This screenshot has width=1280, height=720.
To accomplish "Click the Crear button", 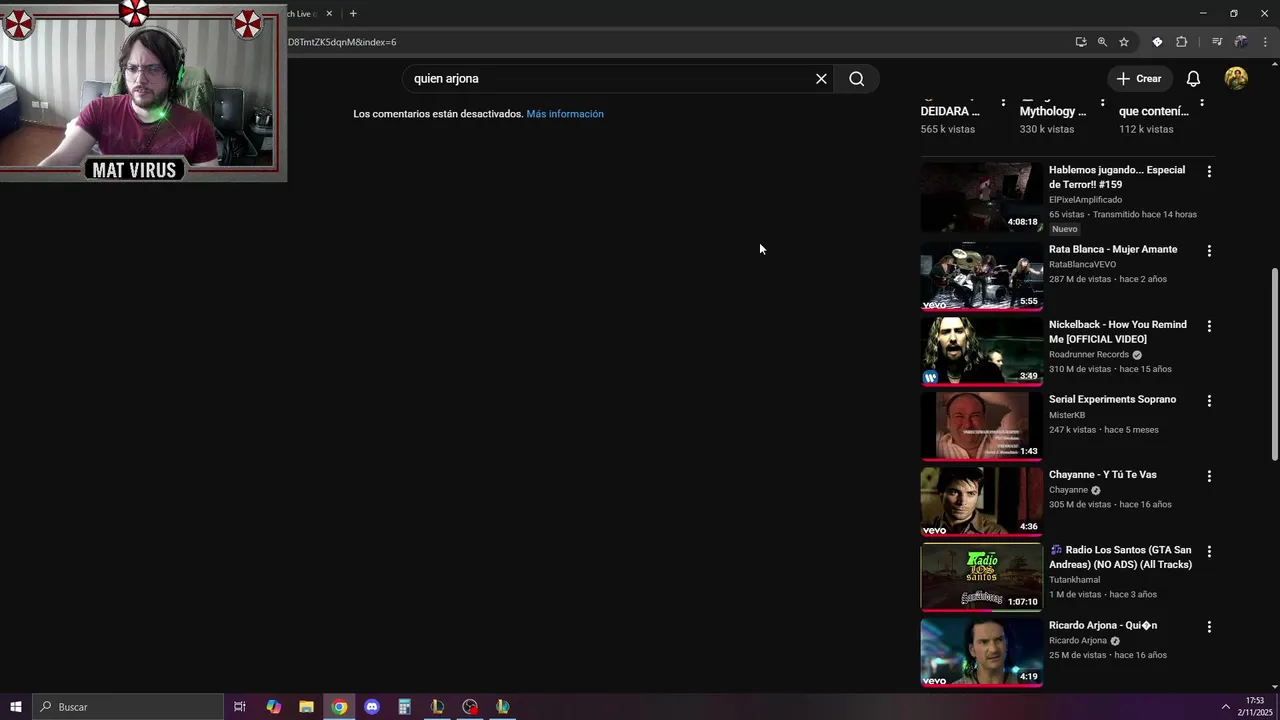I will pos(1138,79).
